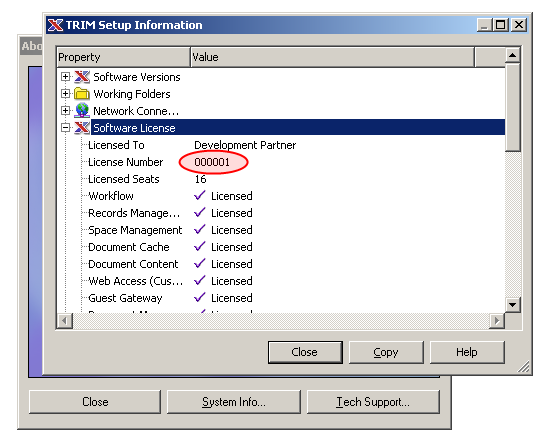Click the Guest Gateway licensed checkmark

click(x=200, y=297)
